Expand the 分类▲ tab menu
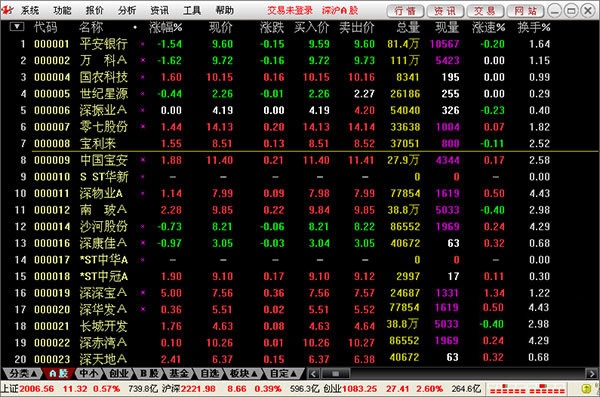Viewport: 600px width, 397px height. tap(22, 373)
